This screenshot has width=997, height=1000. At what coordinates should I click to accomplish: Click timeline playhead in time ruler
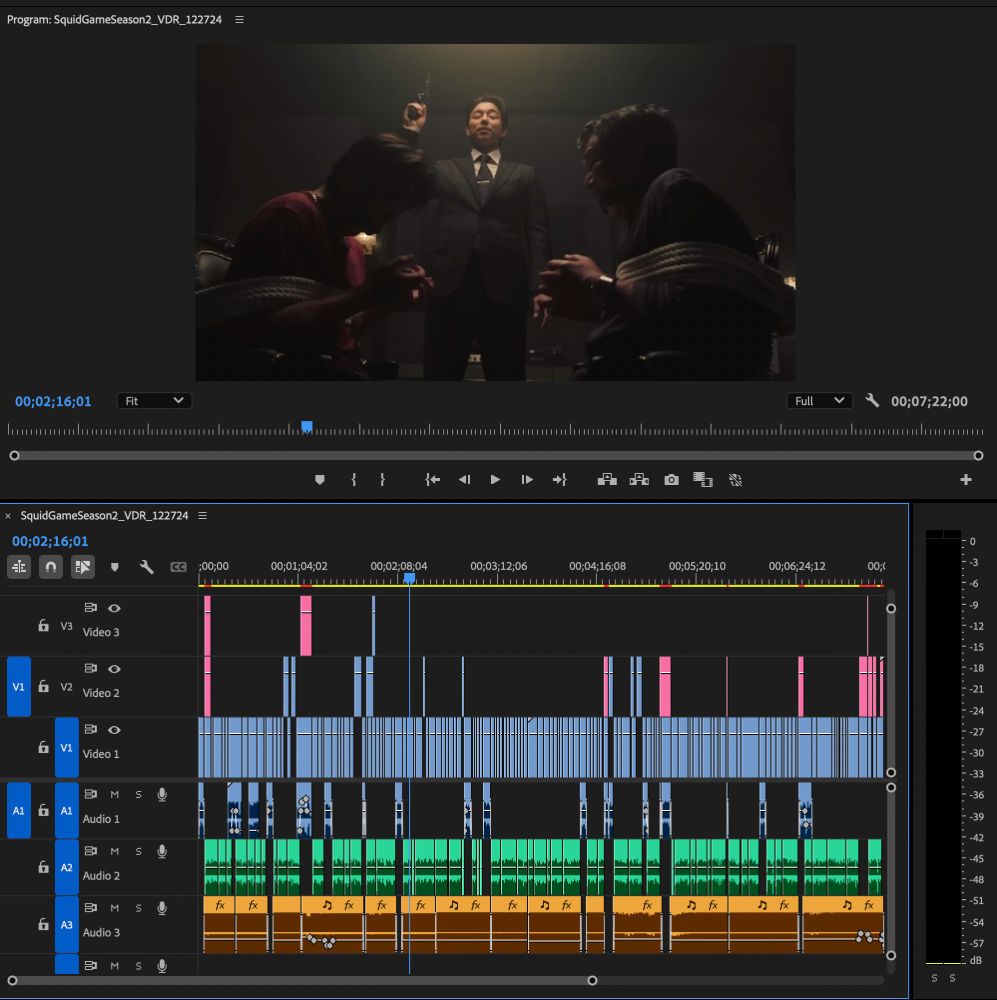tap(410, 578)
